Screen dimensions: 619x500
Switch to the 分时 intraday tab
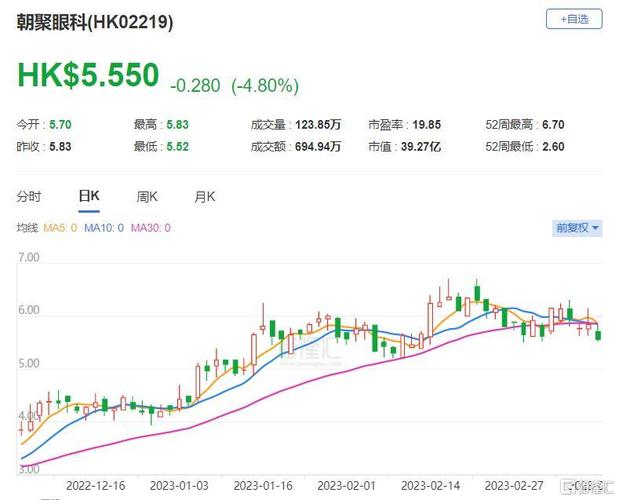tap(29, 196)
